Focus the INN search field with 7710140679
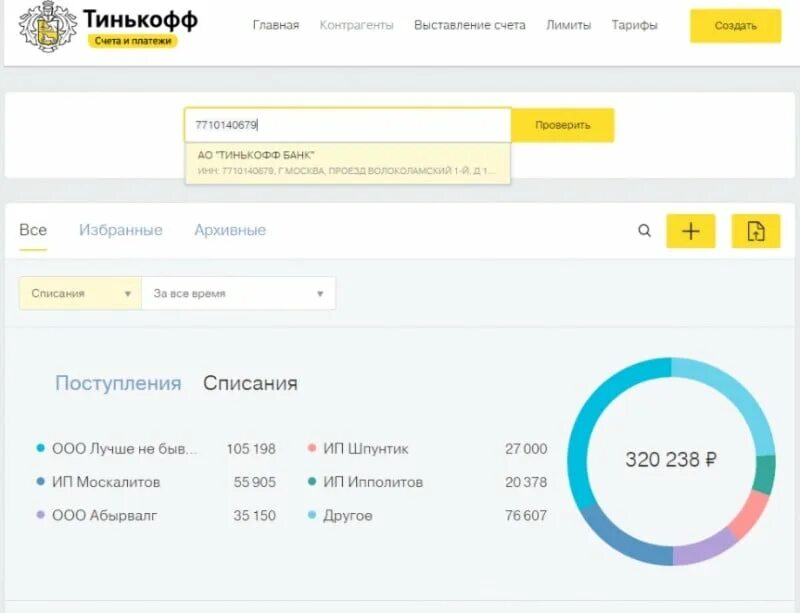Screen dimensions: 800x613 pyautogui.click(x=347, y=125)
